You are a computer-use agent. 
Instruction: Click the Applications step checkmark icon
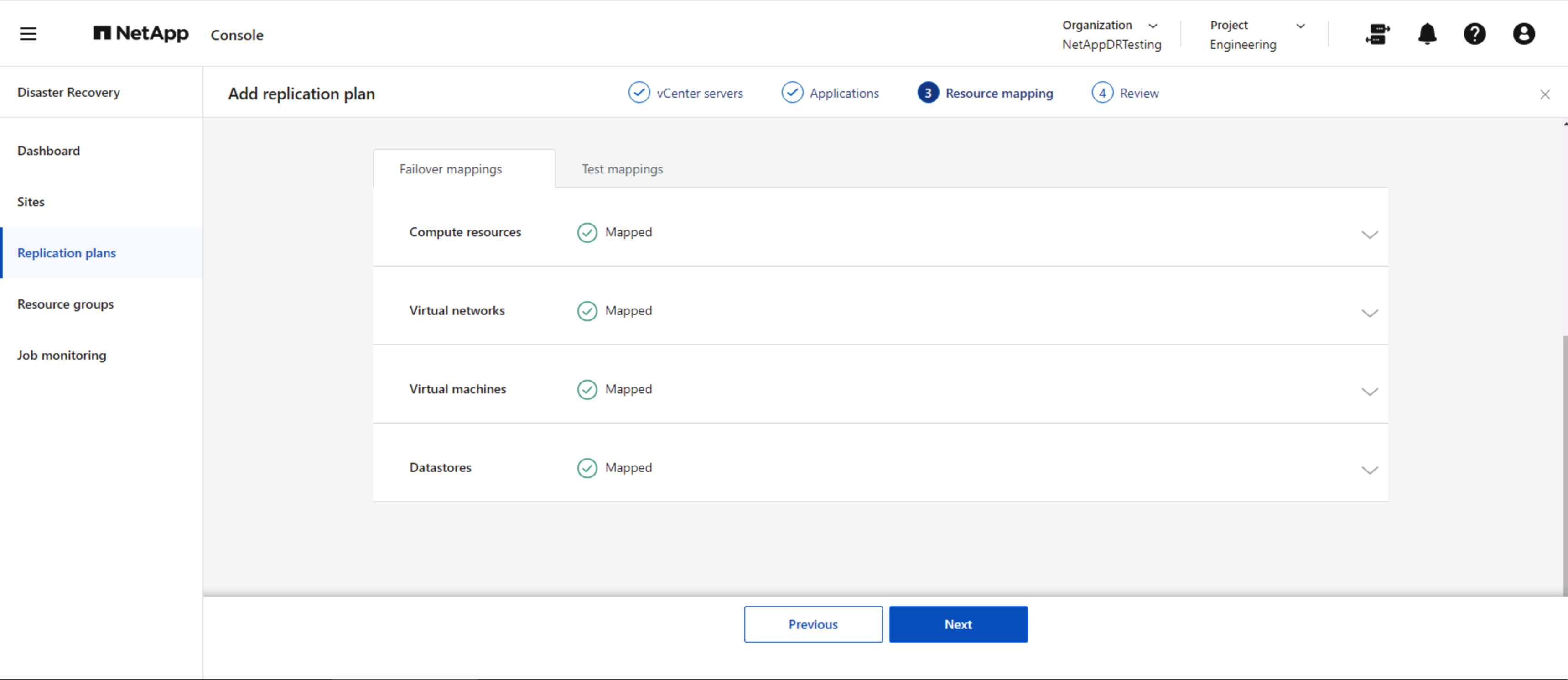pos(792,93)
